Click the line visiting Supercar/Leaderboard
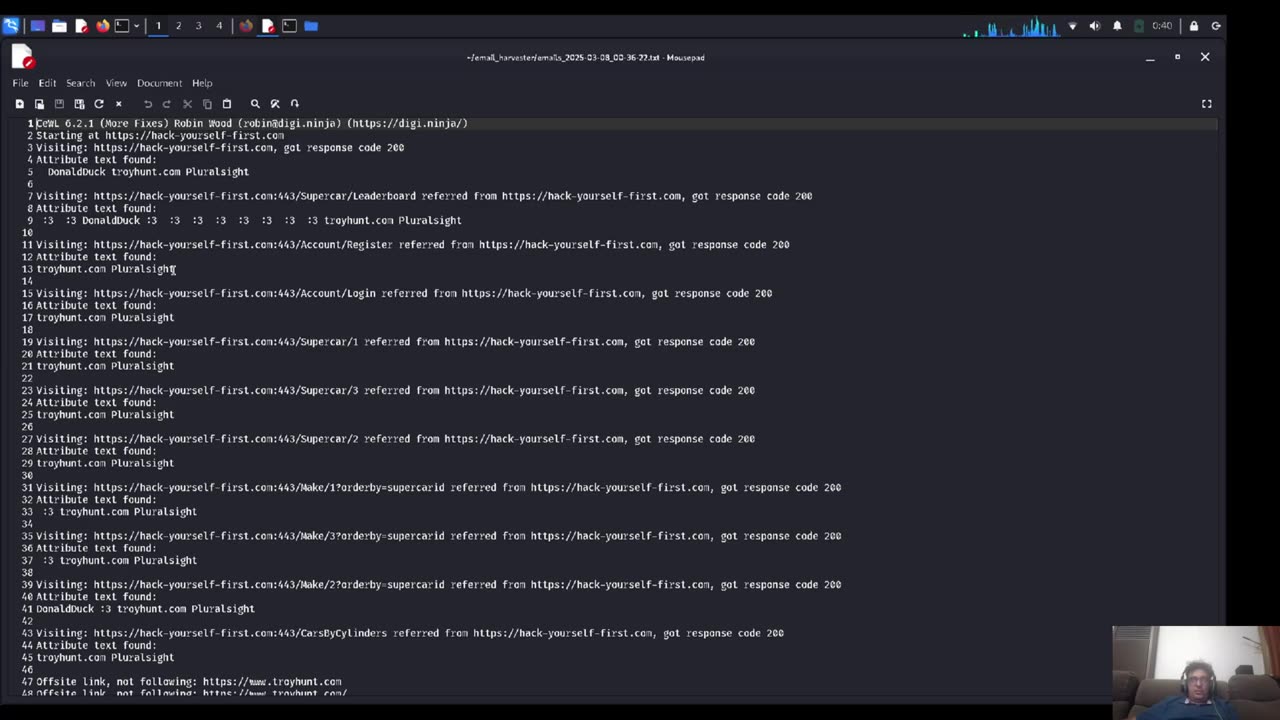 point(424,196)
